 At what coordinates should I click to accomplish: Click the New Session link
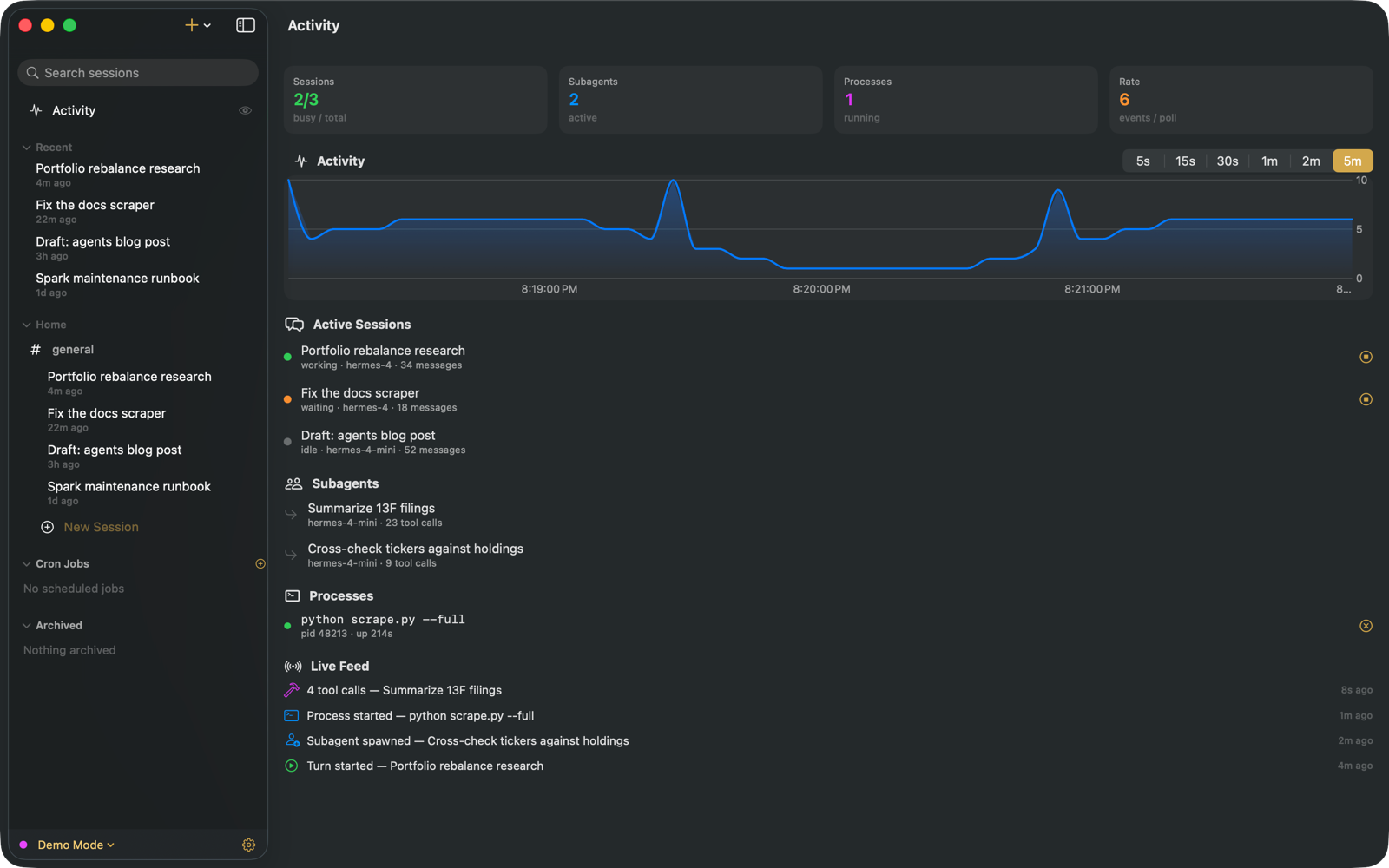(101, 527)
